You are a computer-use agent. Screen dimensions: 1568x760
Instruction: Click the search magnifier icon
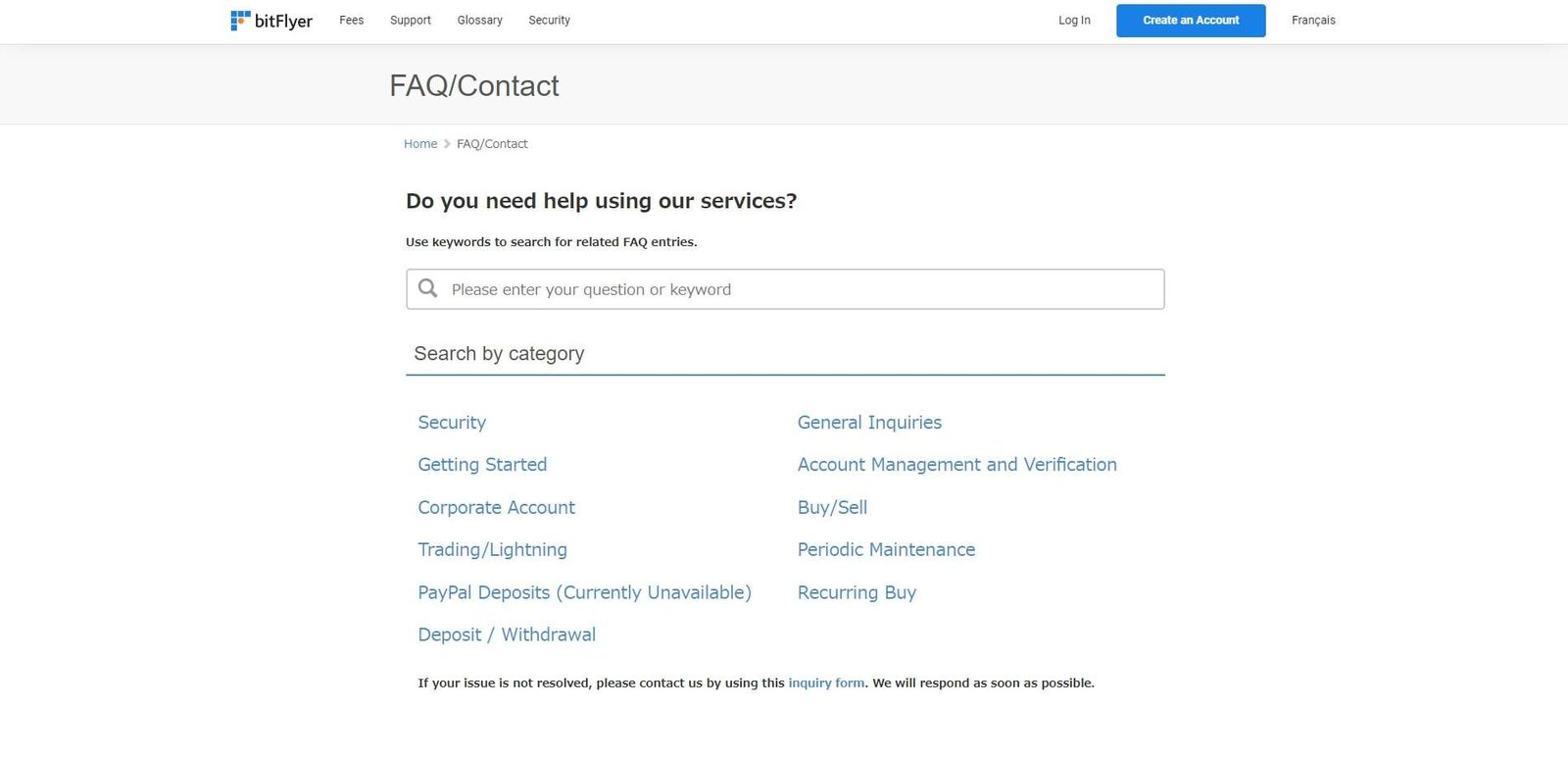[x=428, y=288]
